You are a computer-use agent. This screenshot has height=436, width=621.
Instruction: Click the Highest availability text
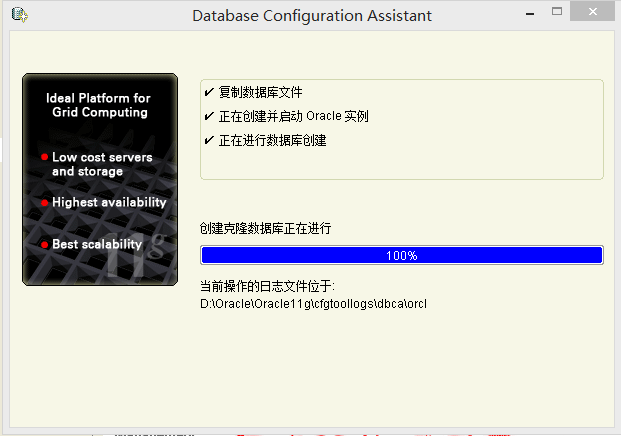[x=109, y=202]
